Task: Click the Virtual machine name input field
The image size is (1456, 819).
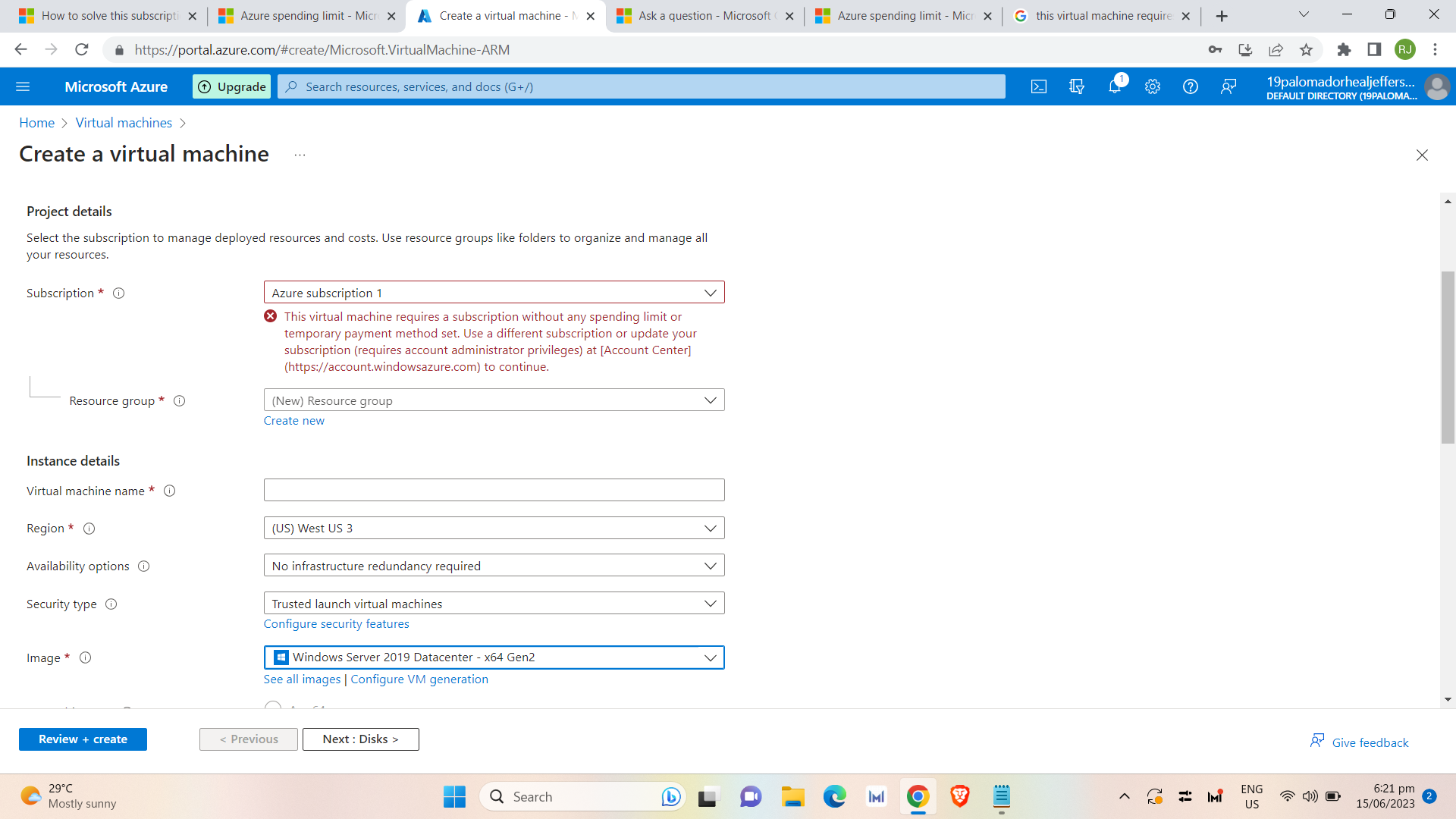Action: 494,490
